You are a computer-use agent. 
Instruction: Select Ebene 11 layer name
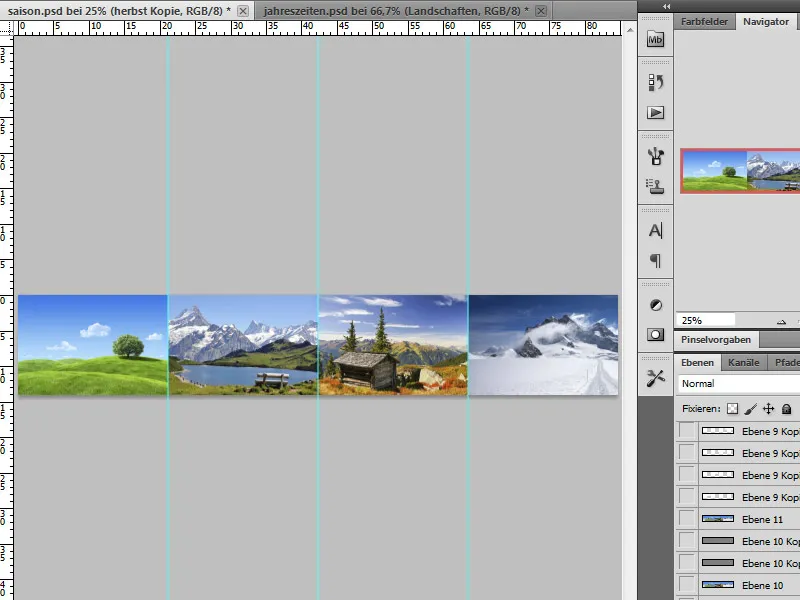click(762, 519)
